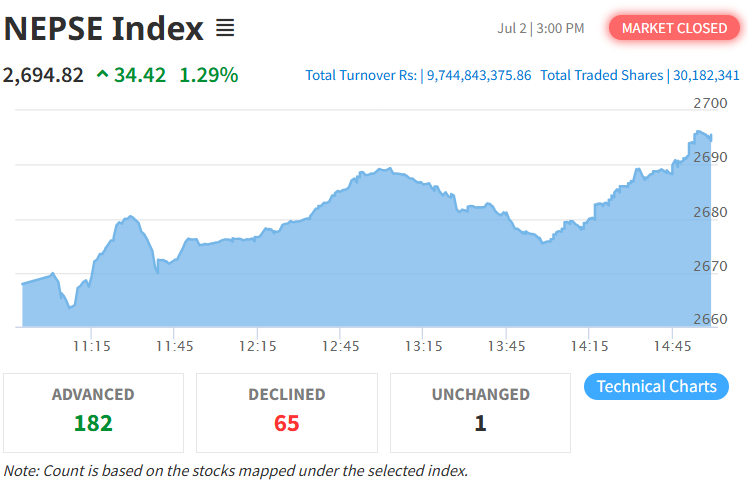Viewport: 748px width, 503px height.
Task: Click the 14:45 time axis label
Action: pyautogui.click(x=672, y=346)
